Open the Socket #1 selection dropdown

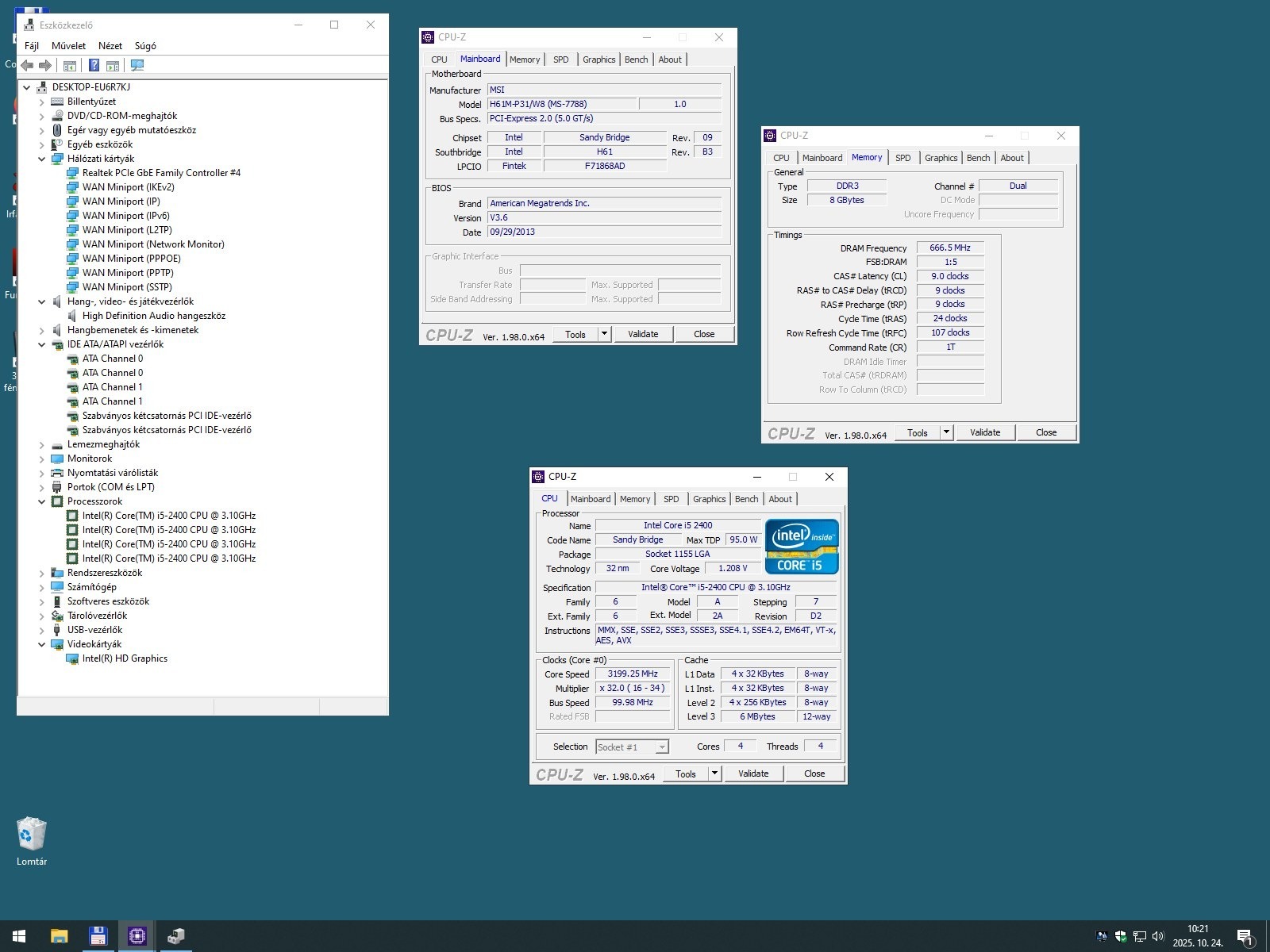(x=662, y=747)
